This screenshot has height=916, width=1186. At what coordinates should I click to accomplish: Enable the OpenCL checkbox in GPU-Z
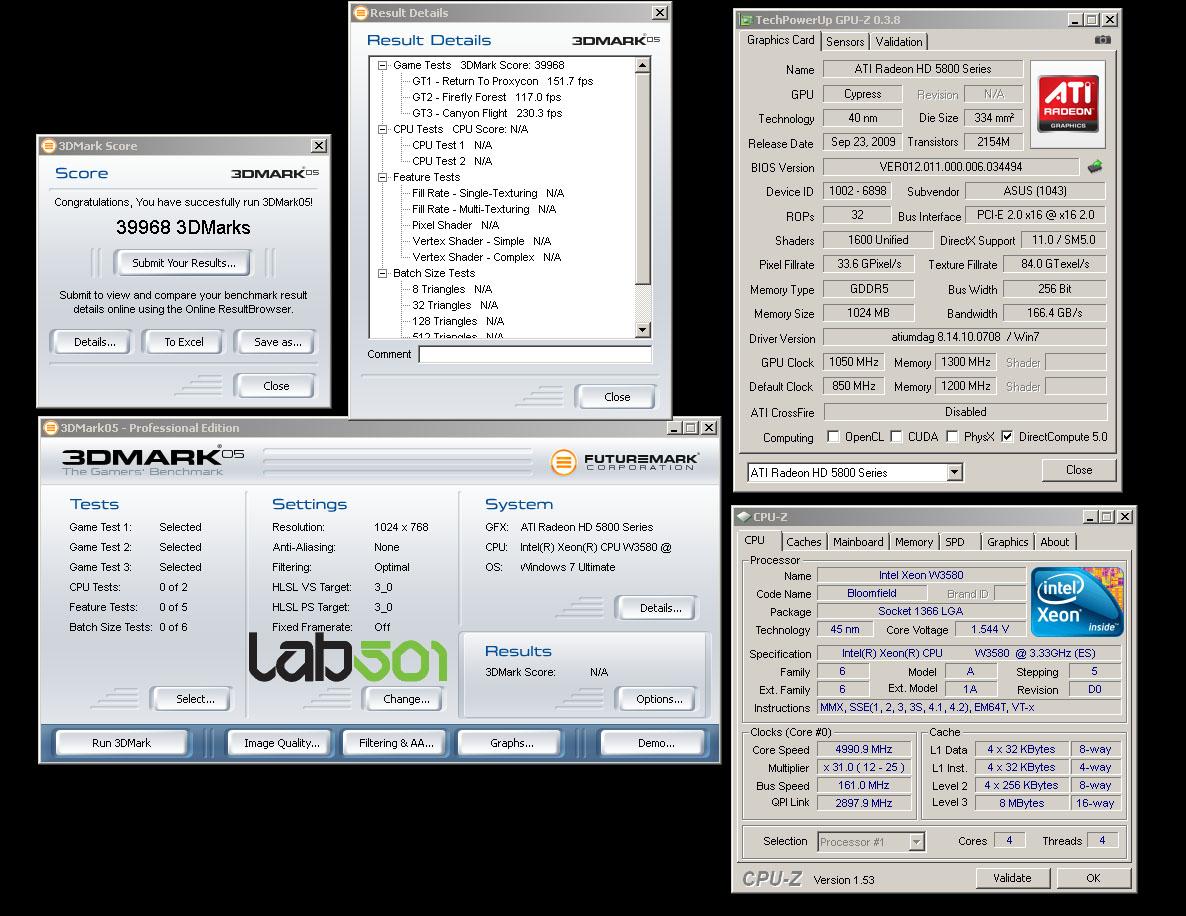click(833, 436)
